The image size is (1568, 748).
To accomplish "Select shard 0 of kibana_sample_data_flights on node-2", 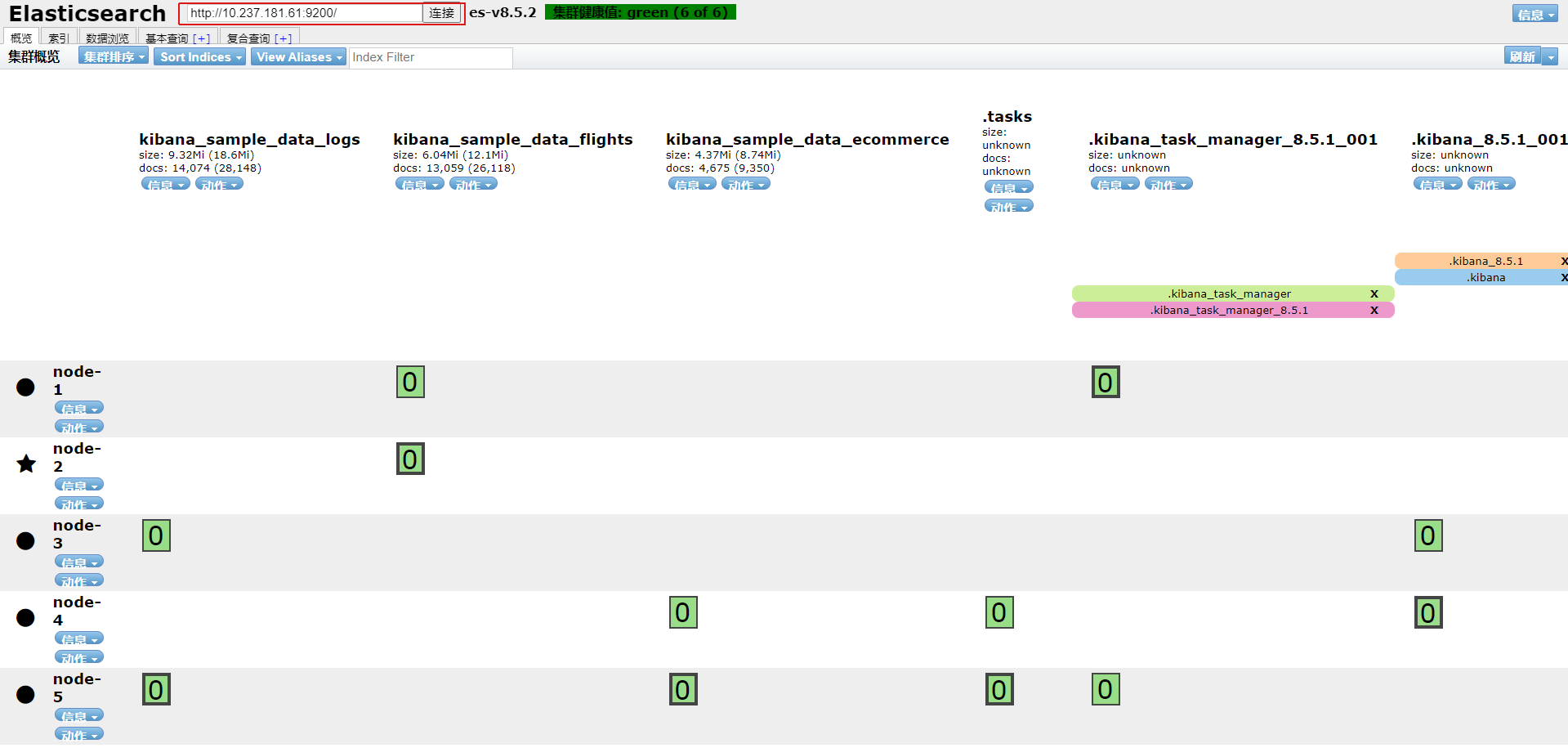I will point(410,459).
